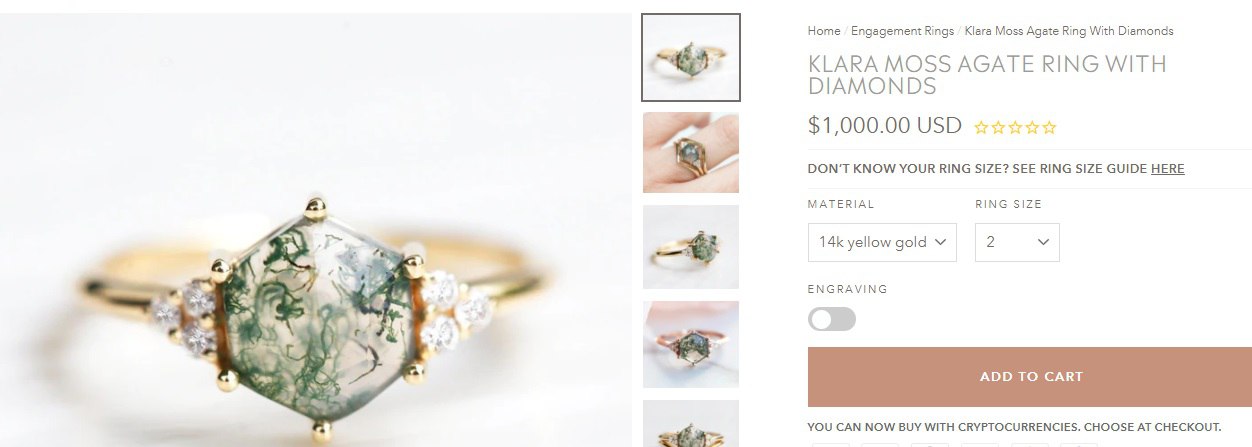Image resolution: width=1252 pixels, height=447 pixels.
Task: Select the third thumbnail with angled ring view
Action: coord(691,246)
